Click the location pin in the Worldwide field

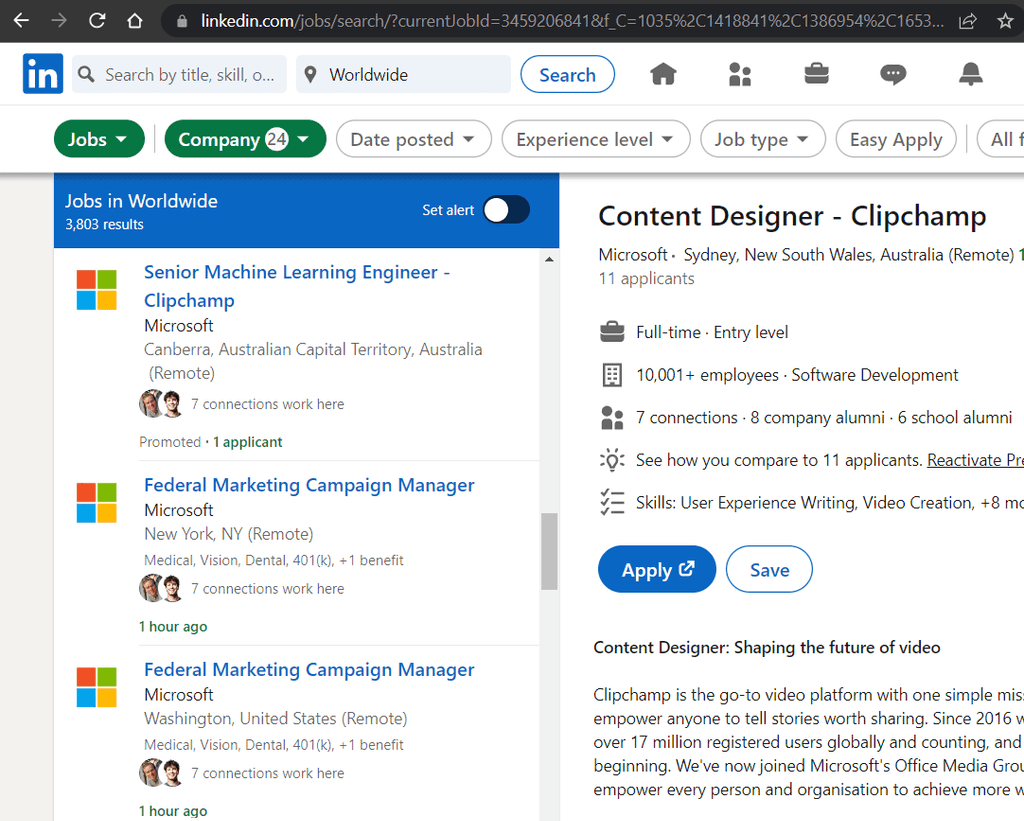310,73
